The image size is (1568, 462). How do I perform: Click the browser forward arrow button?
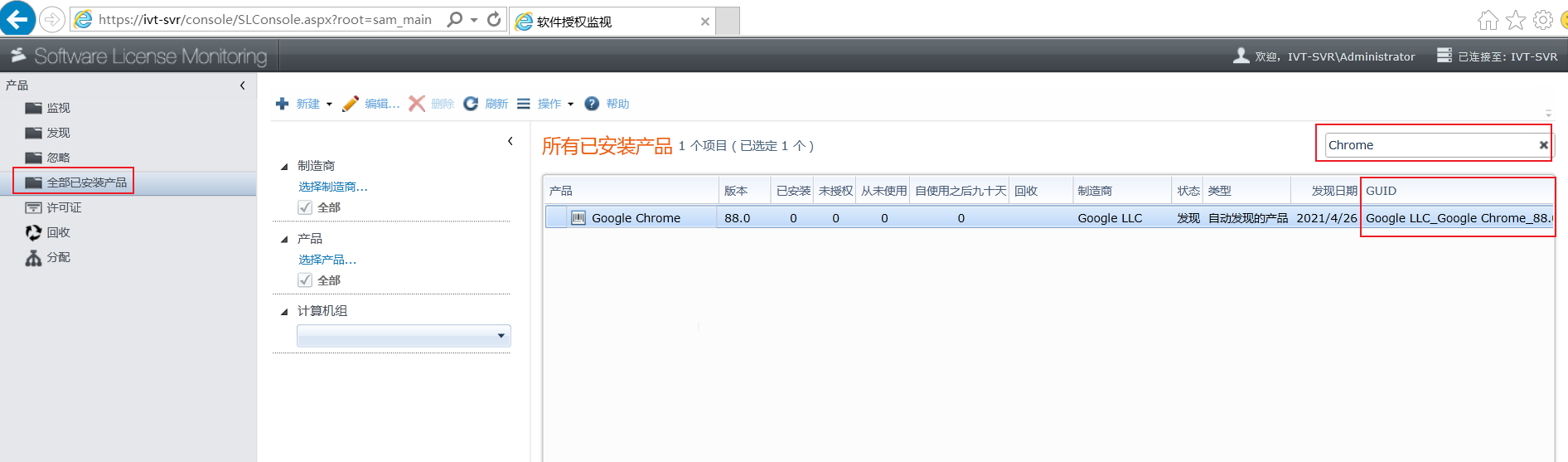pos(52,19)
